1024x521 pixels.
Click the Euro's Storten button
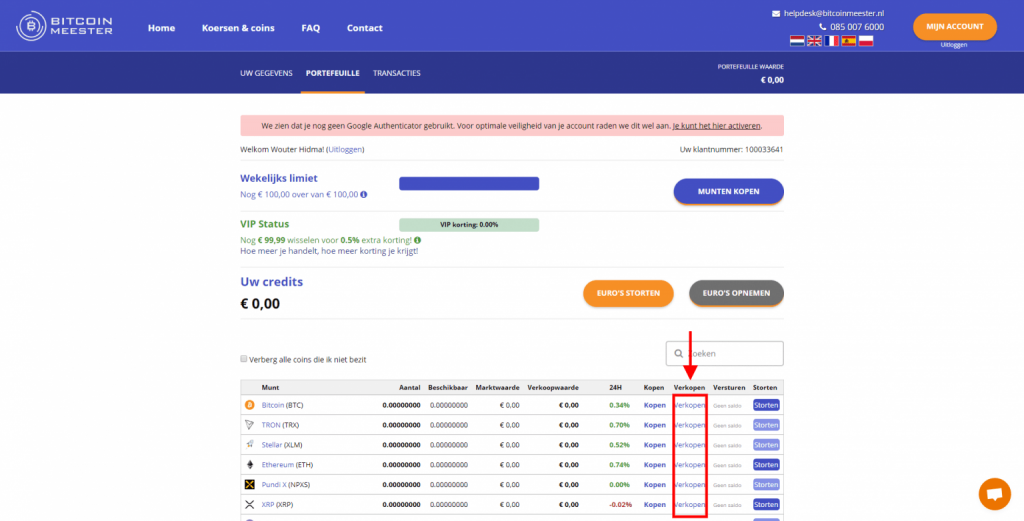pos(628,293)
